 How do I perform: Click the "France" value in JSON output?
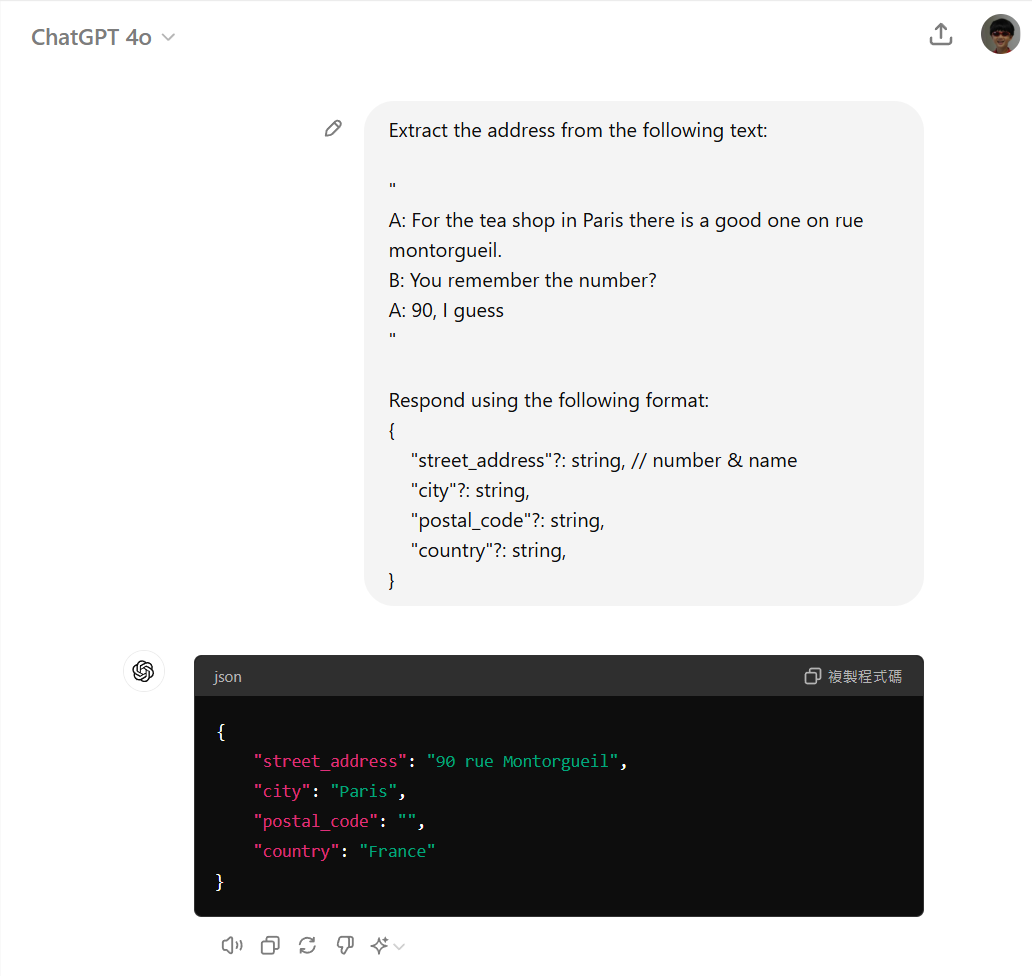point(397,851)
